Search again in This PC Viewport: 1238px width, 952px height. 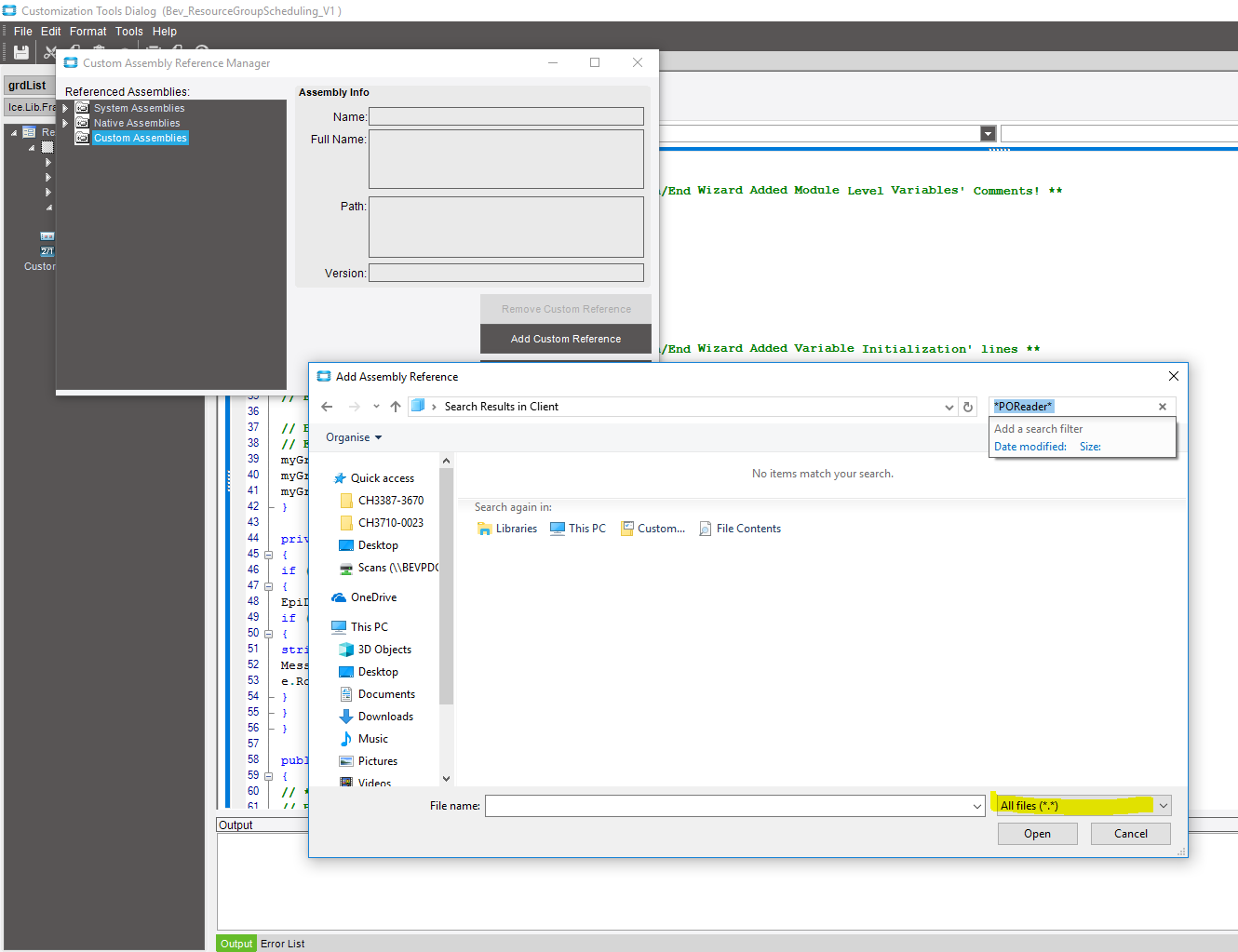577,529
